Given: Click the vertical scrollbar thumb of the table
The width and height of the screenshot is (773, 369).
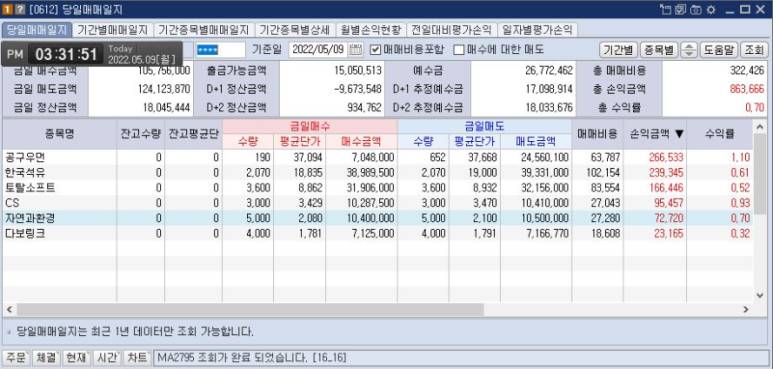Looking at the screenshot, I should click(760, 174).
